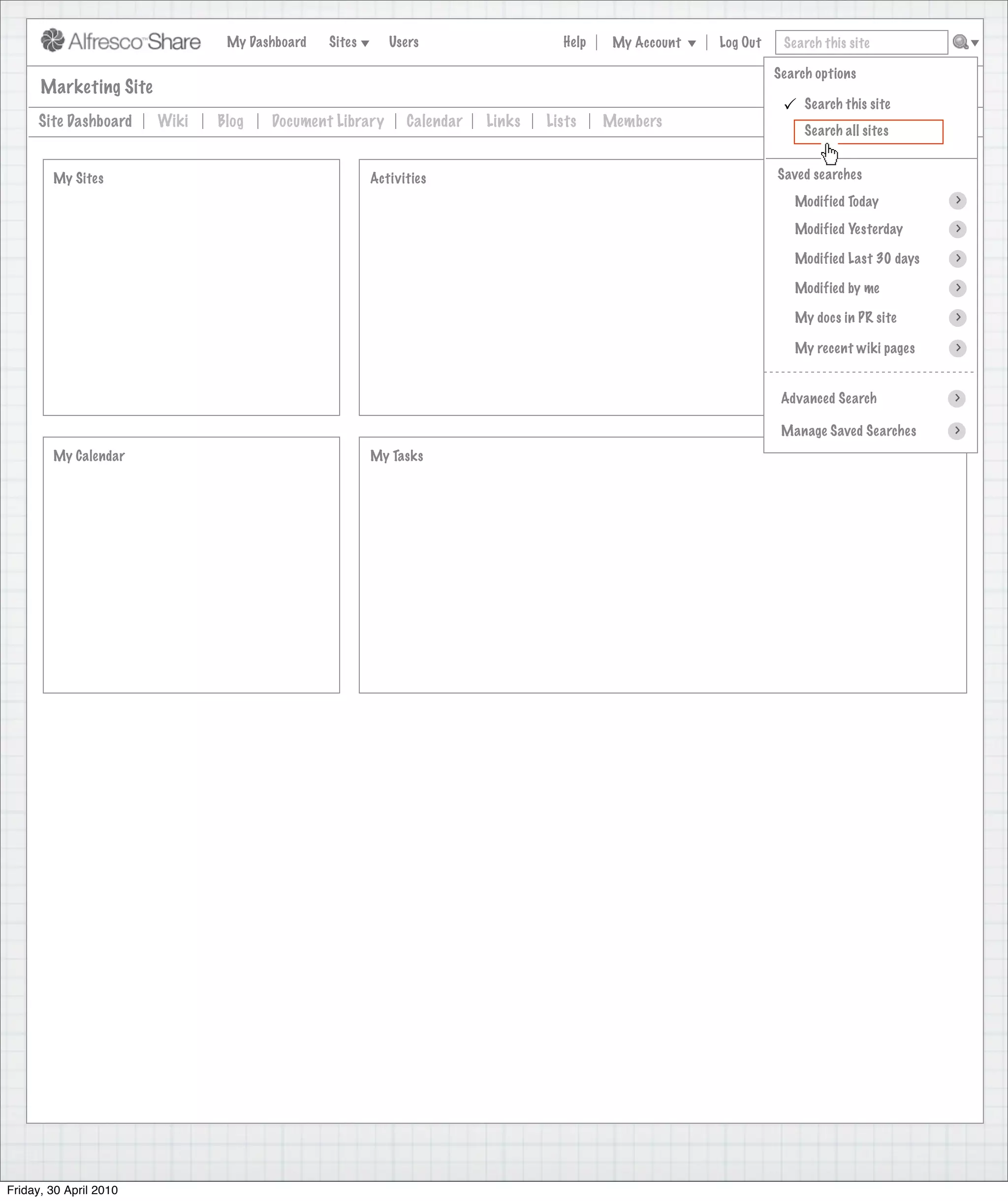Go to My Dashboard
The height and width of the screenshot is (1201, 1008).
tap(266, 42)
